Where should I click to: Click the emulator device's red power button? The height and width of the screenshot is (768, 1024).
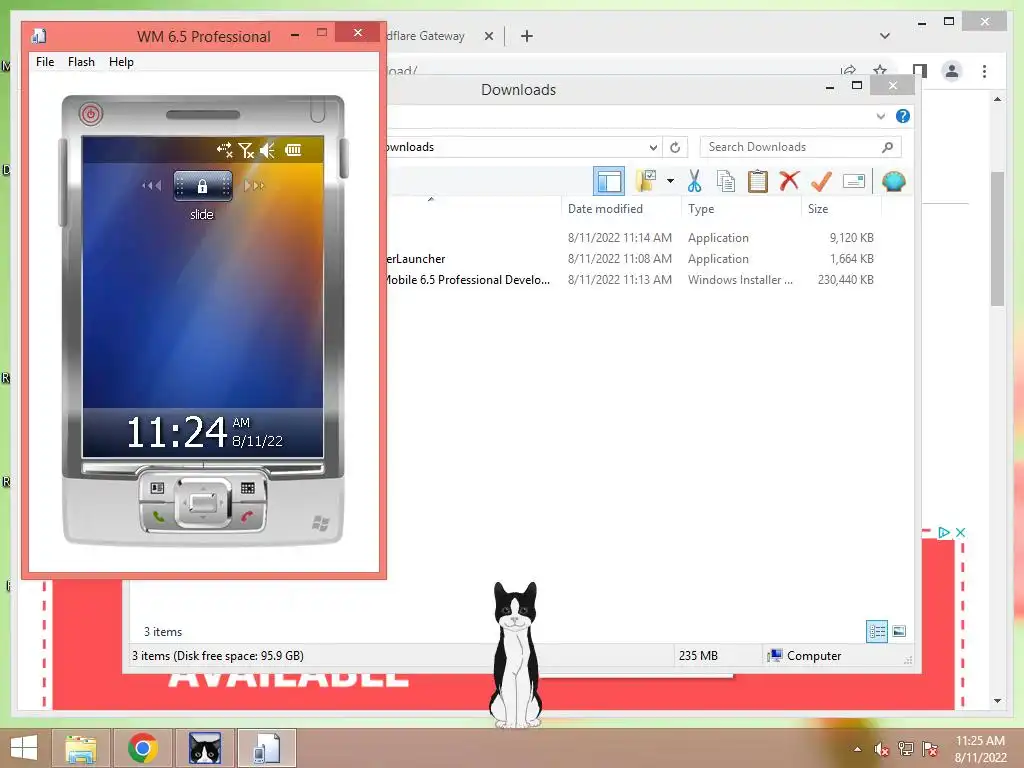91,114
